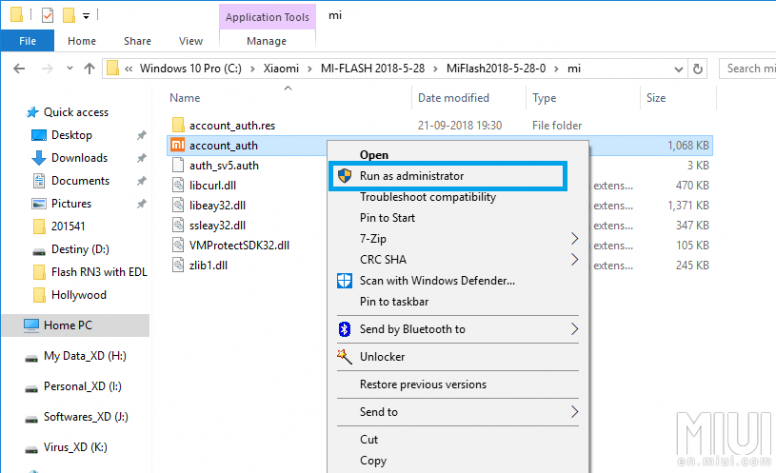Expand the Send to submenu
This screenshot has width=776, height=473.
coord(575,412)
